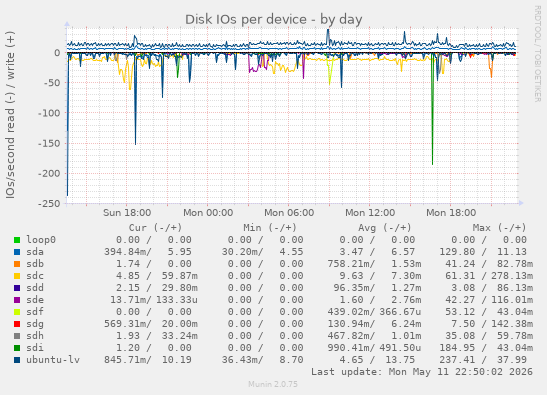
Task: Click the 'Mon 06:00' time axis label
Action: coord(289,213)
